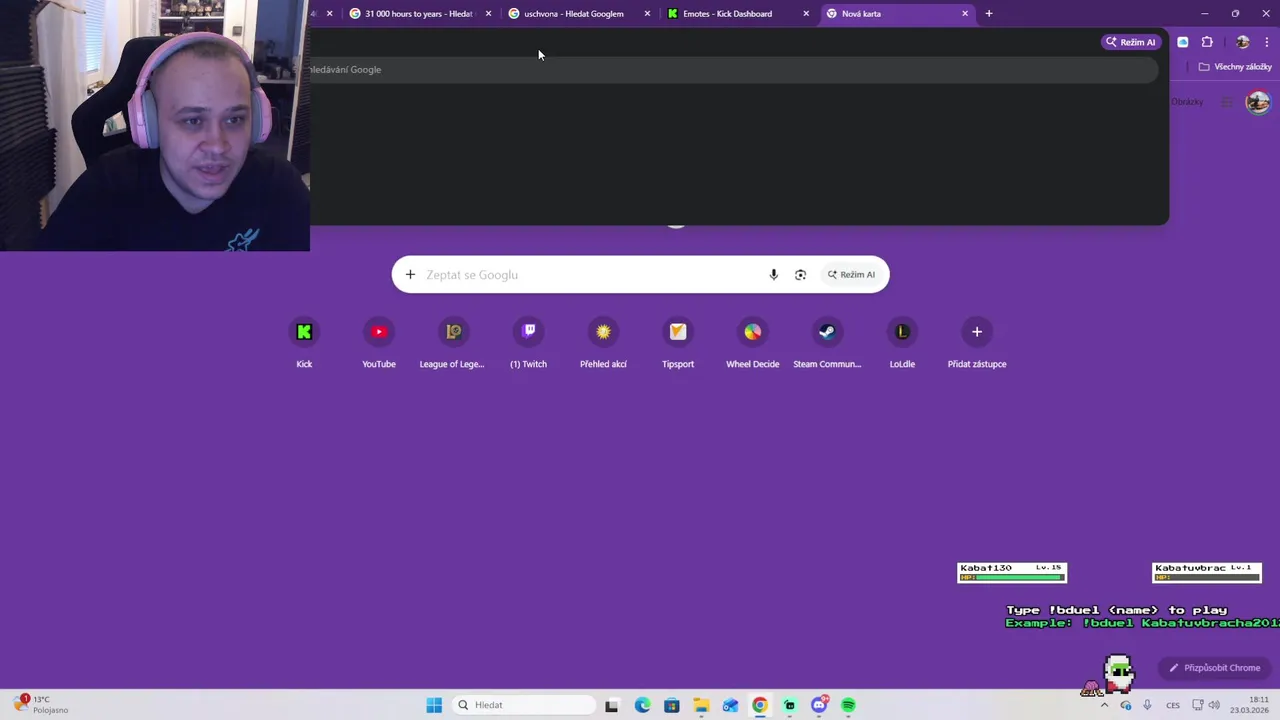Add a new shortcut with Přidat zástupce
The width and height of the screenshot is (1280, 720).
pos(977,343)
